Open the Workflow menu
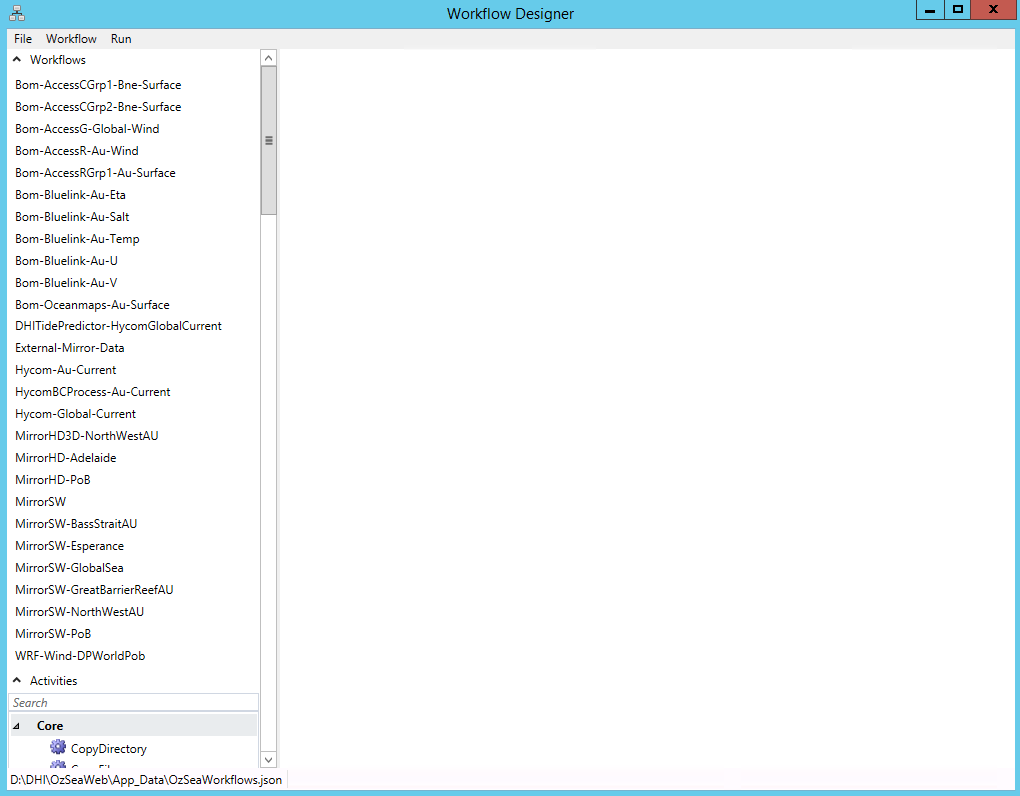1020x796 pixels. click(x=71, y=39)
